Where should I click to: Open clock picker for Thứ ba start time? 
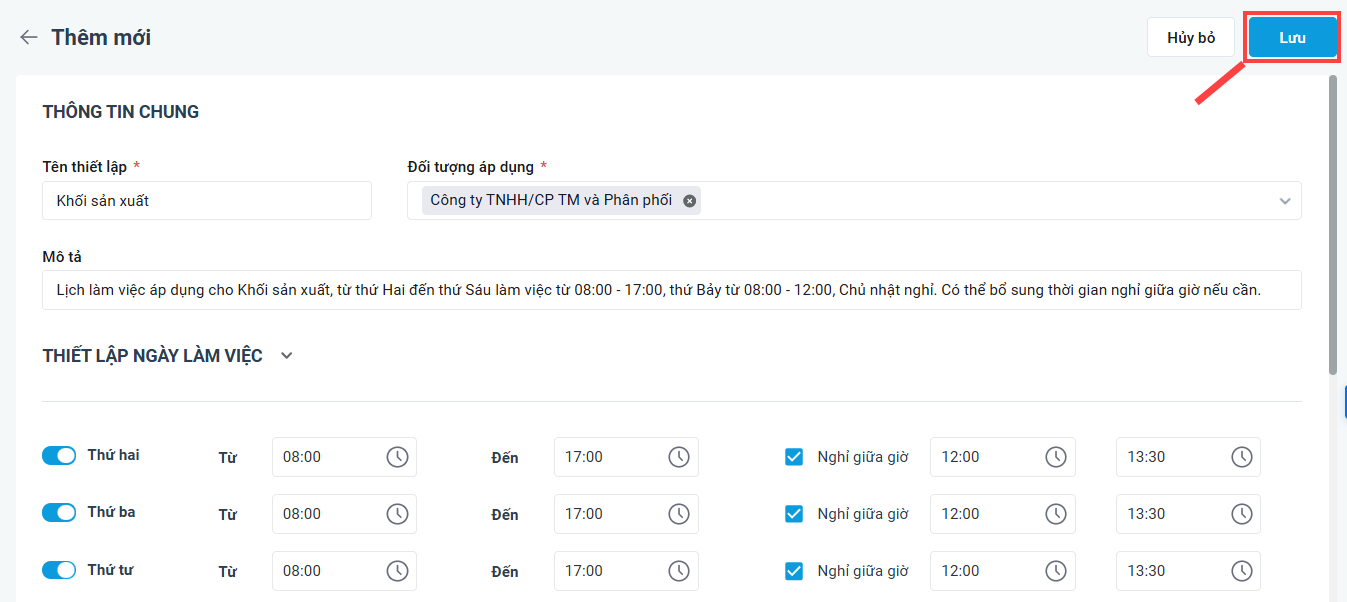(x=397, y=514)
